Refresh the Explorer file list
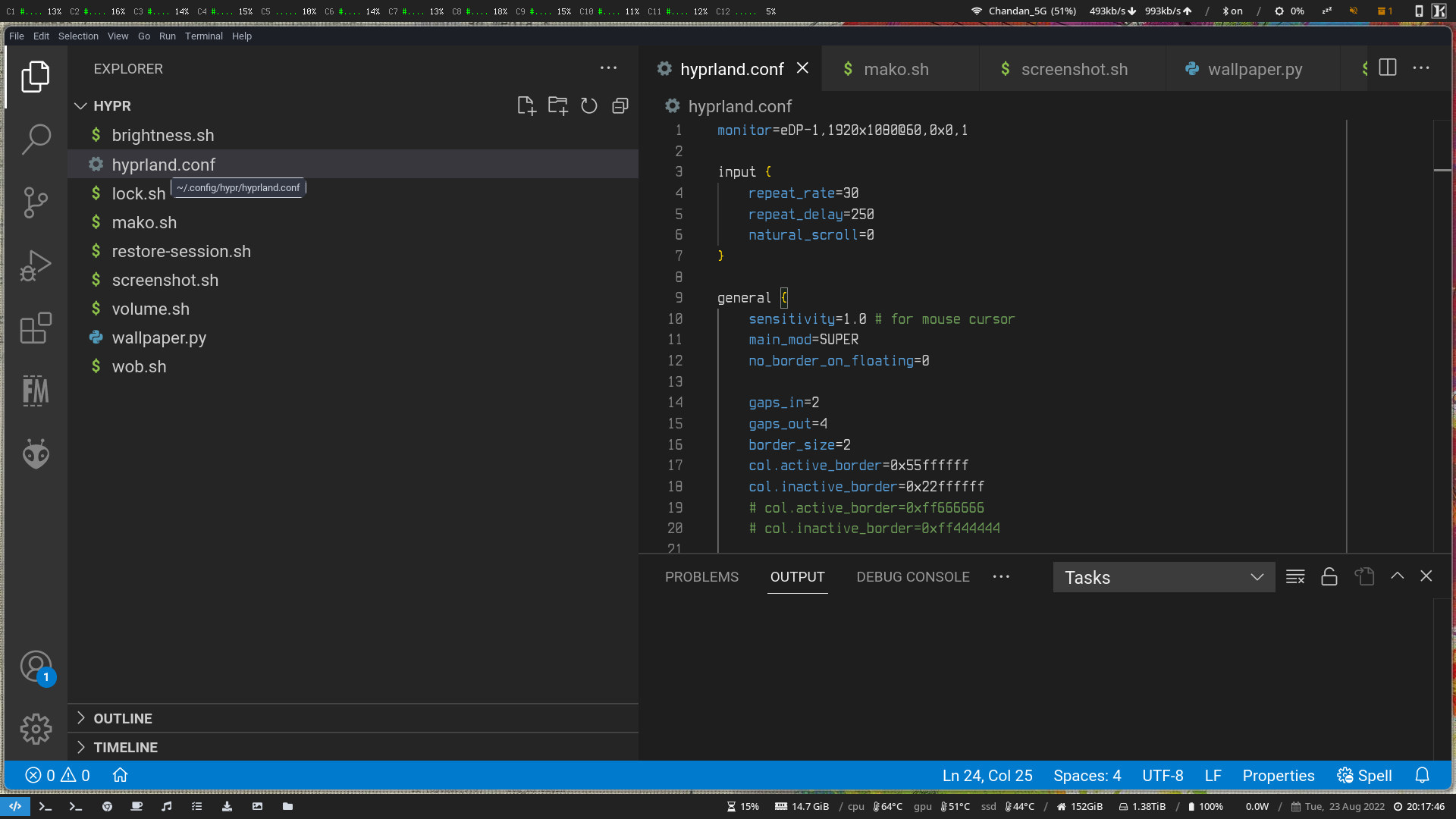 (589, 105)
